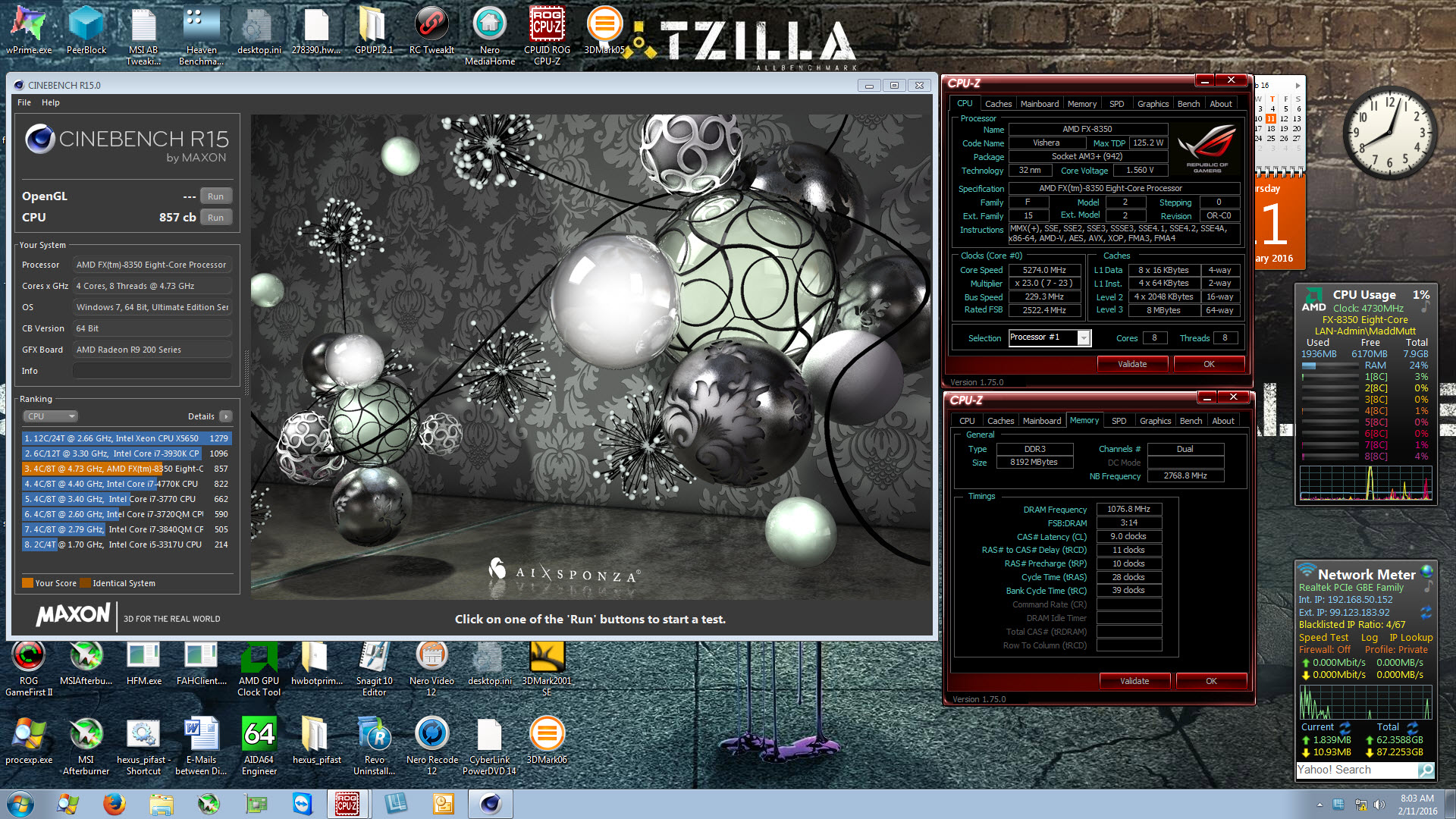Open SPD tab in upper CPU-Z window
The height and width of the screenshot is (819, 1456).
point(1116,104)
